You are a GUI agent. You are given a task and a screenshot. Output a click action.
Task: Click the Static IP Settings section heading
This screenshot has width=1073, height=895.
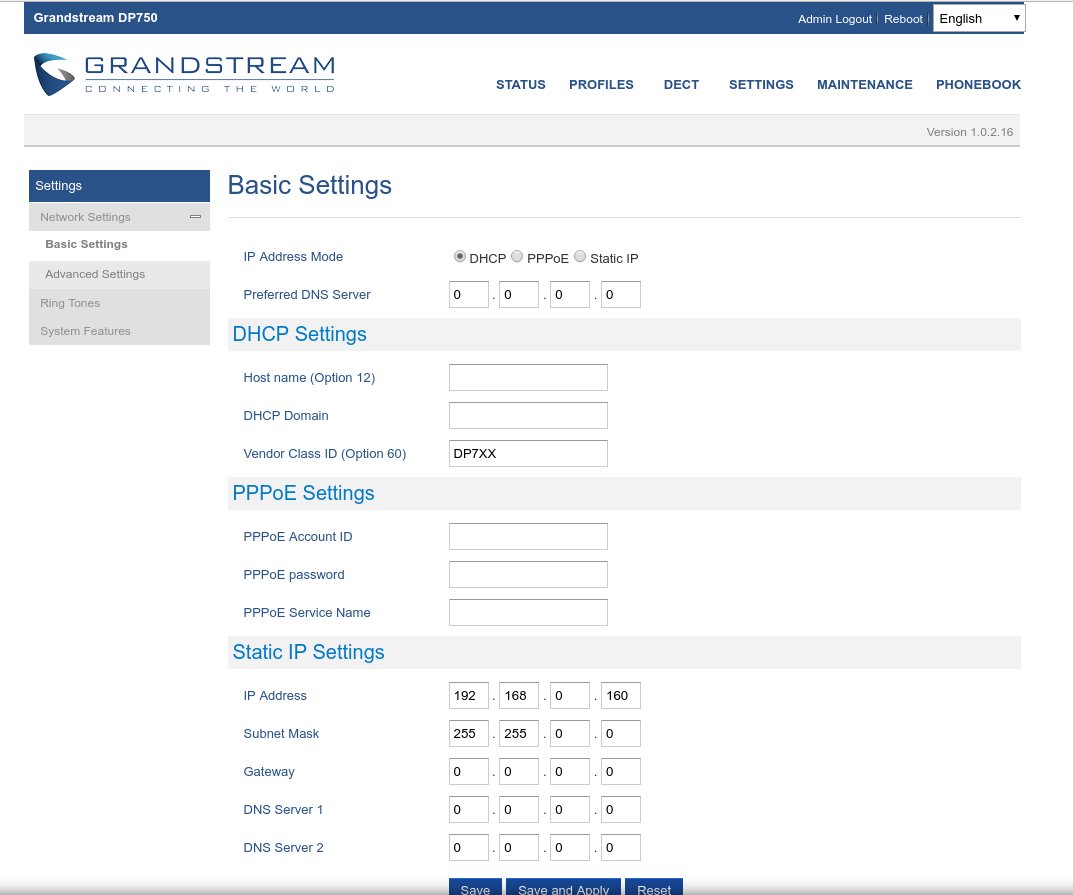(x=309, y=652)
